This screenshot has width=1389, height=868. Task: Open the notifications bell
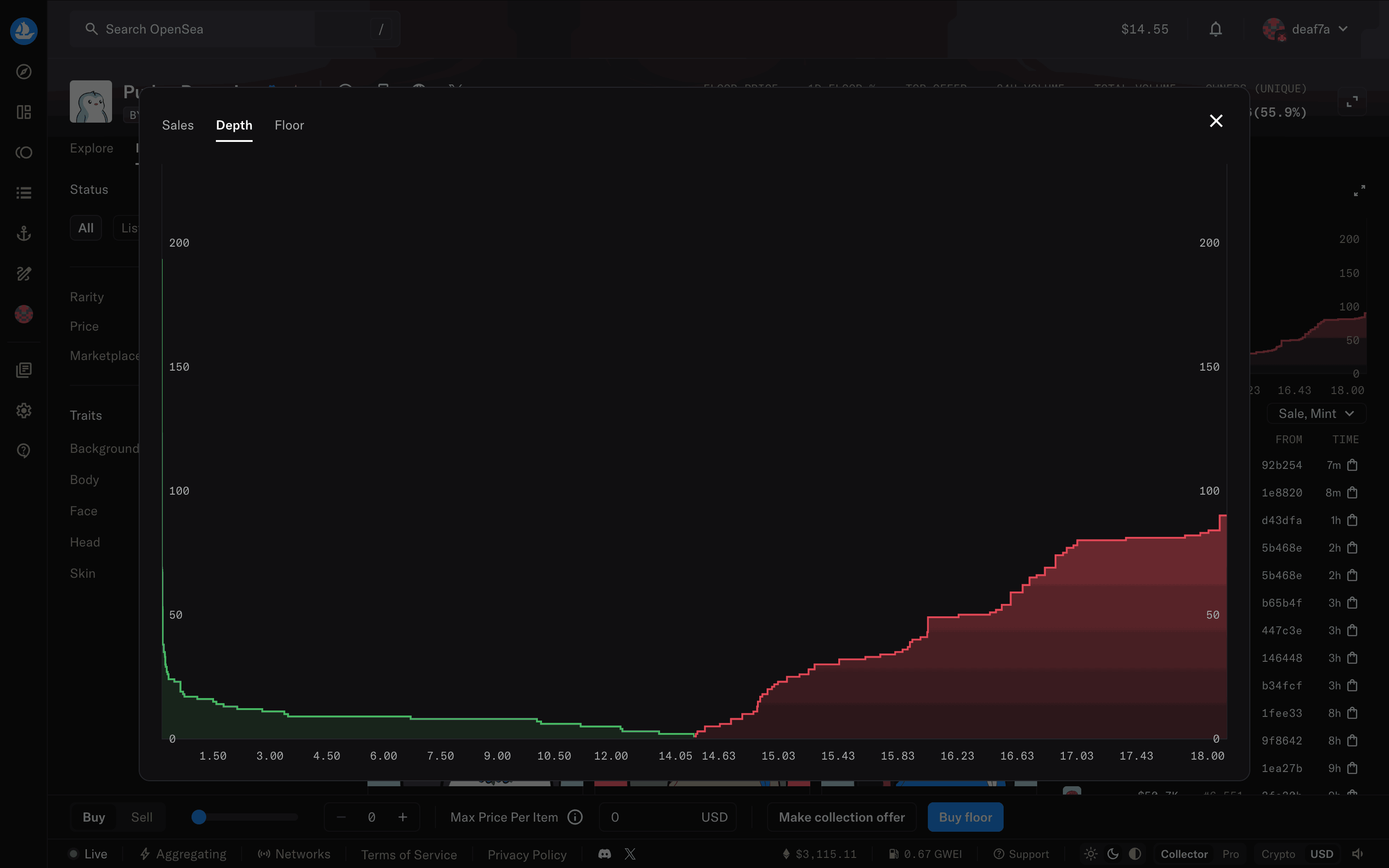(1215, 29)
